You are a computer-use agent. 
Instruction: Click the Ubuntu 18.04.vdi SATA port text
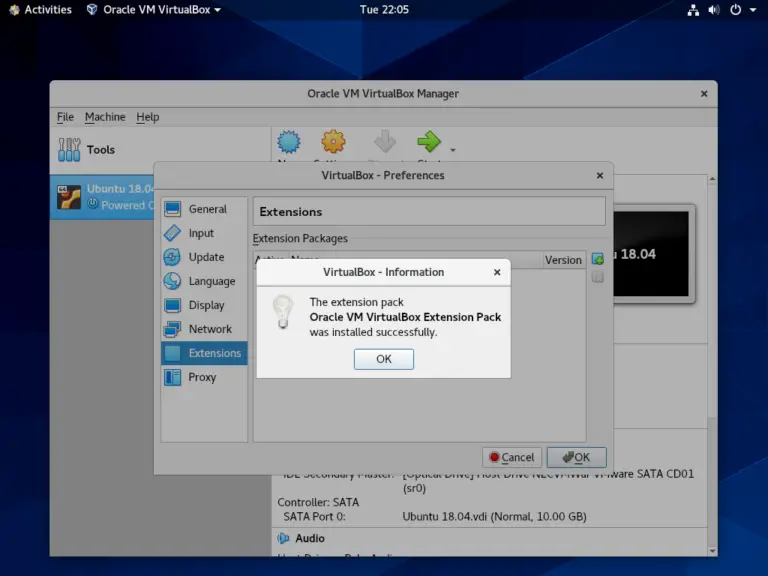[494, 517]
